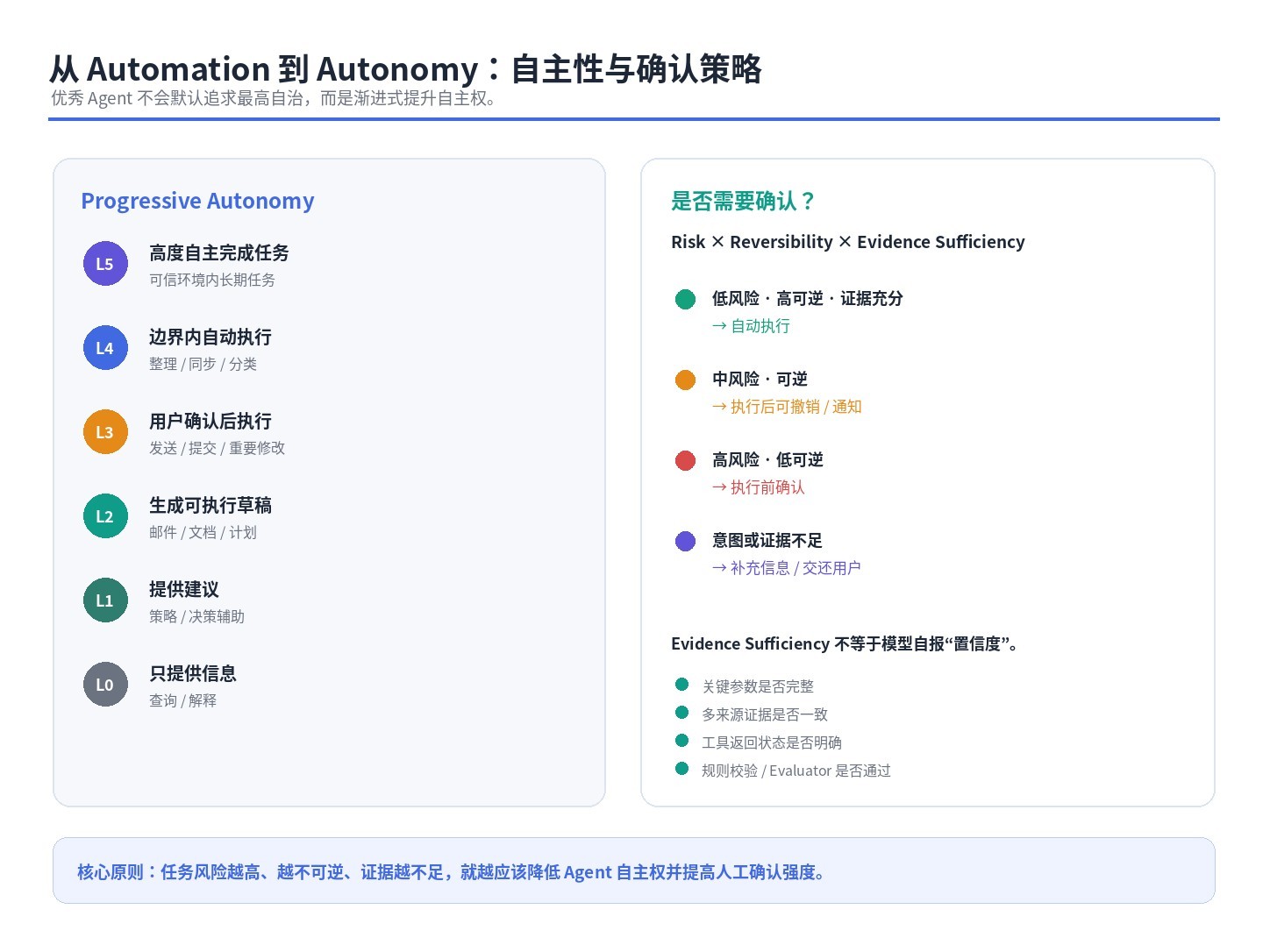Select 边界内自动执行 heading
1270x952 pixels.
[x=210, y=337]
